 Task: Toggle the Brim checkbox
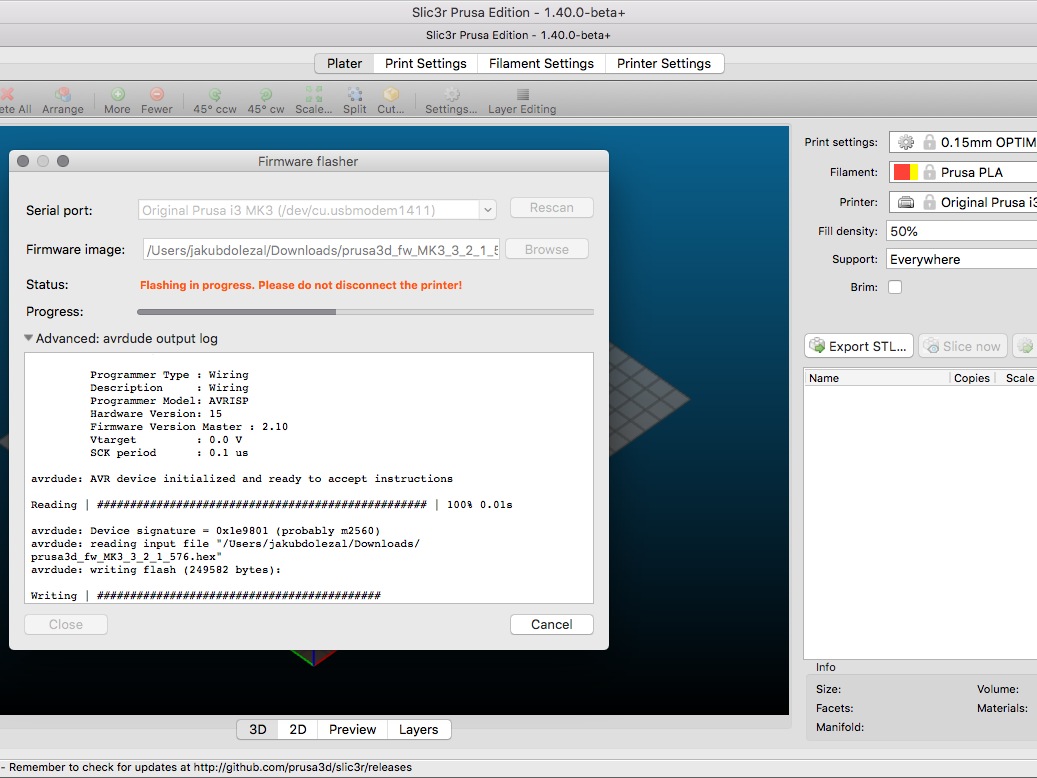pos(895,287)
